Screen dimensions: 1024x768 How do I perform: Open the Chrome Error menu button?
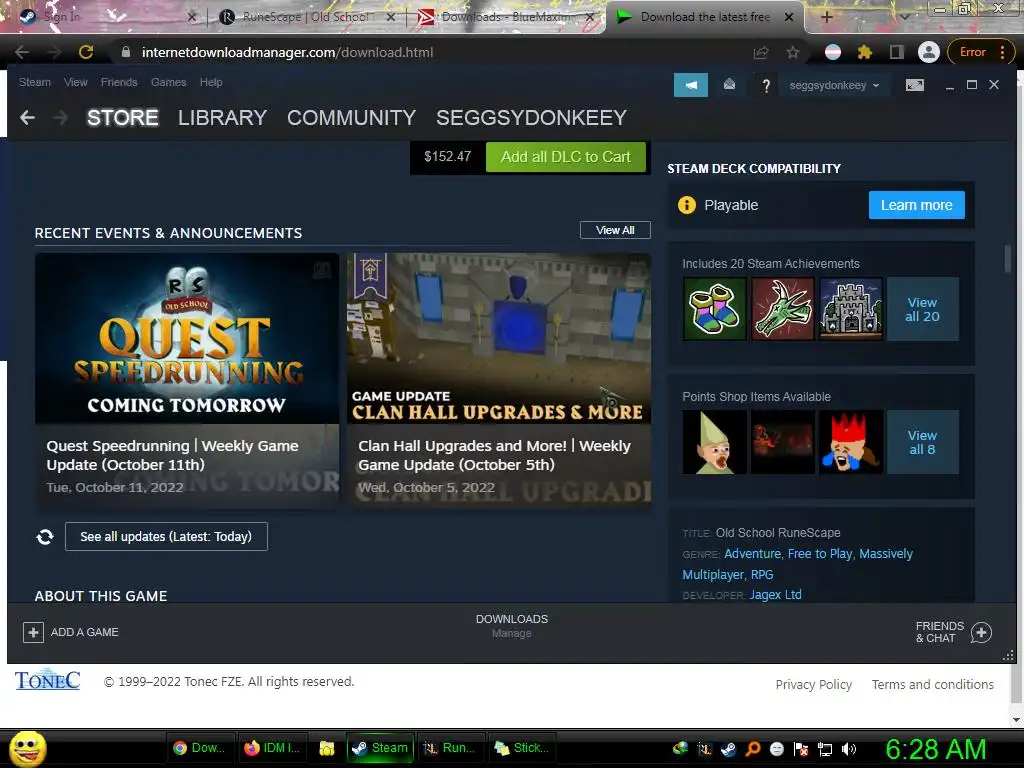pos(981,52)
